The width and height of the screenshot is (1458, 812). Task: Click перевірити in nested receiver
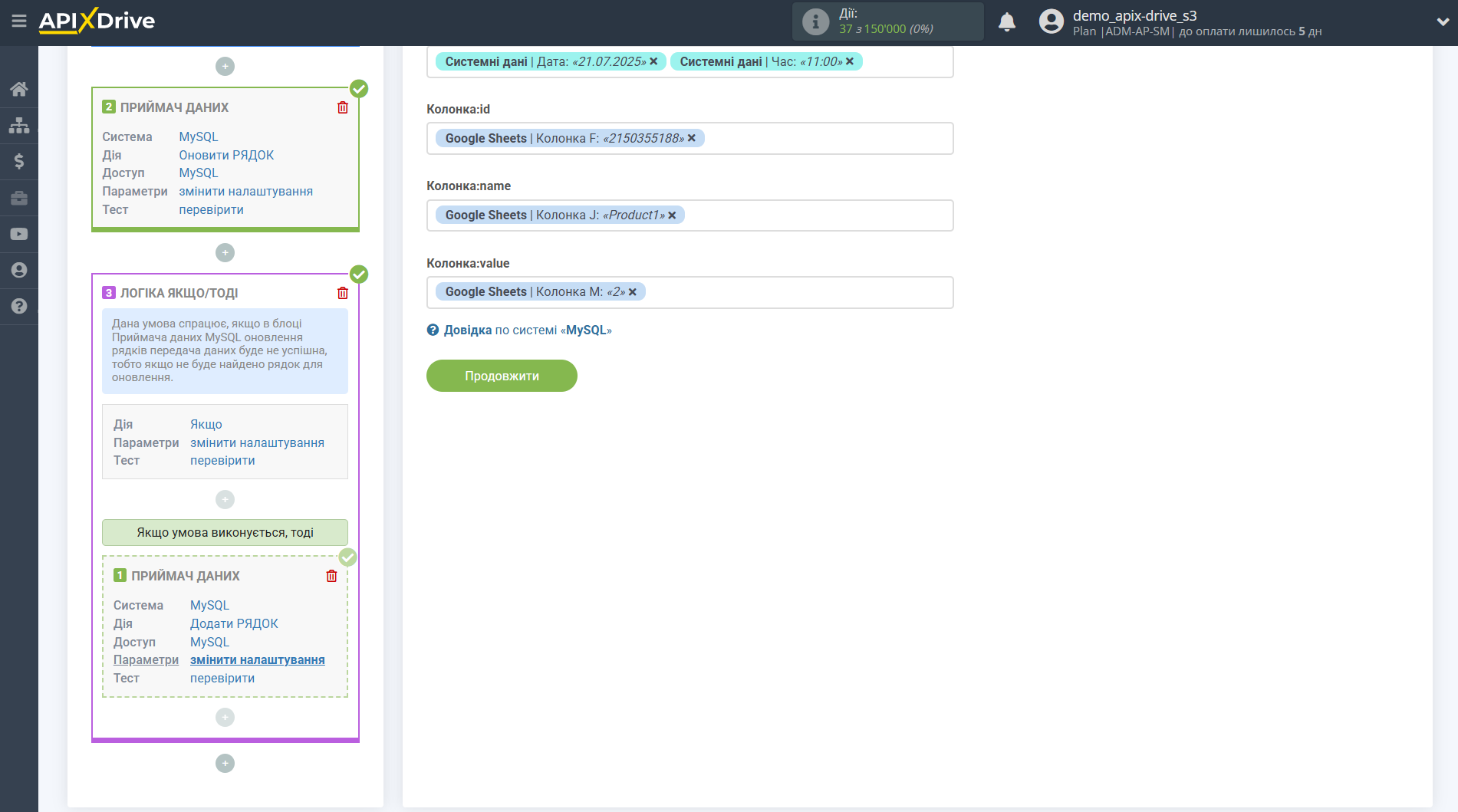click(x=222, y=678)
